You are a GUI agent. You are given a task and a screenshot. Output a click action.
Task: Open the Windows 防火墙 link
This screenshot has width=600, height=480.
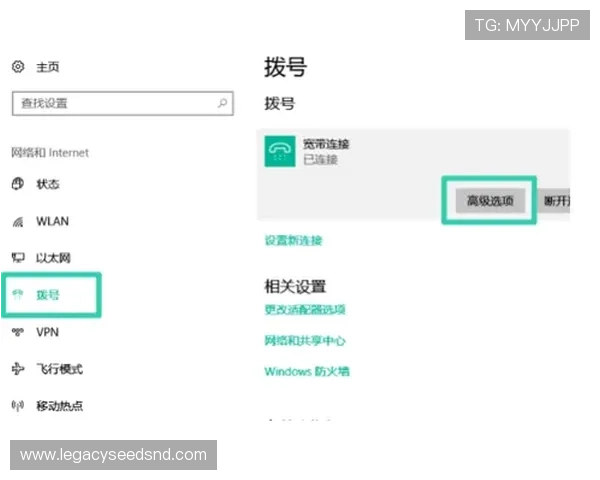(x=307, y=371)
